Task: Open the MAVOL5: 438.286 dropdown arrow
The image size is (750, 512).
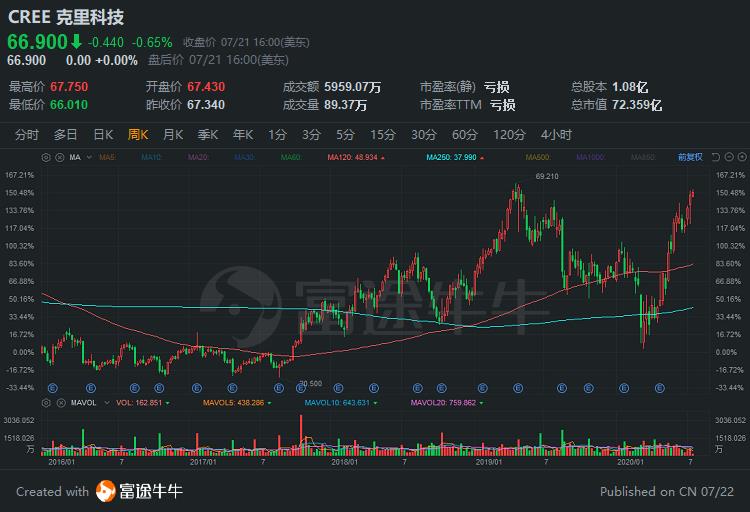Action: pos(269,403)
